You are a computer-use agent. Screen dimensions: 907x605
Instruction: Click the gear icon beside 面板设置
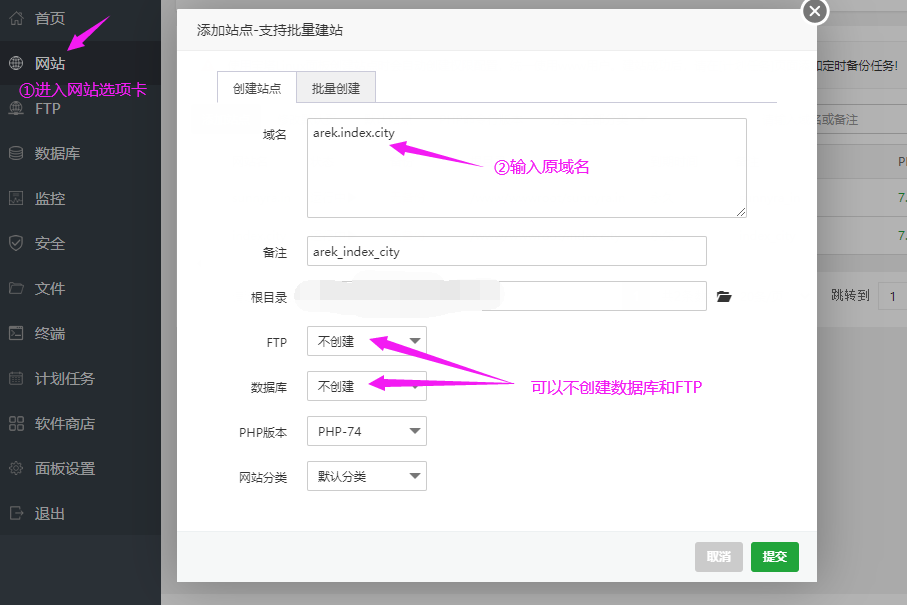click(x=16, y=468)
